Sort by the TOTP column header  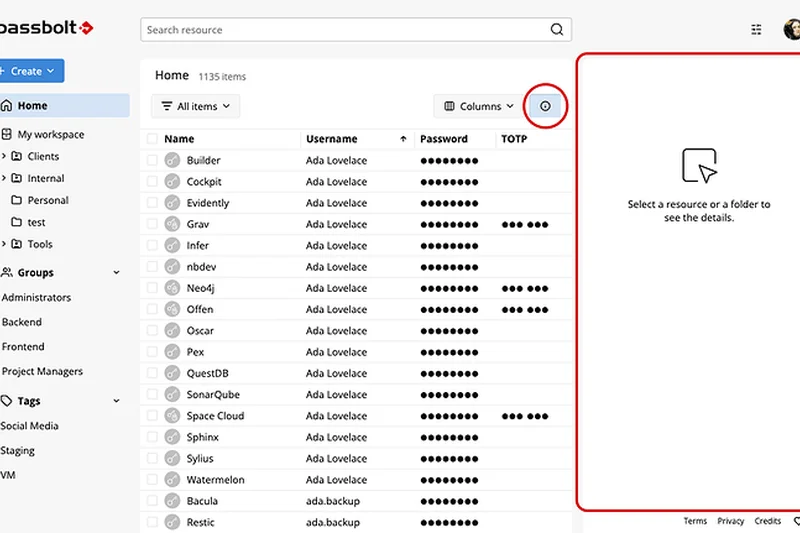(514, 139)
